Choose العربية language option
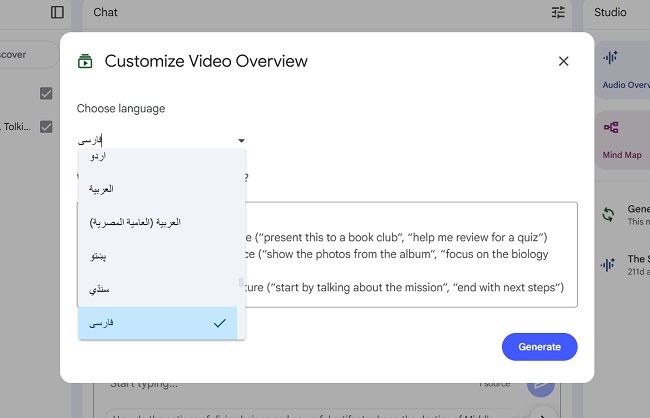 101,188
